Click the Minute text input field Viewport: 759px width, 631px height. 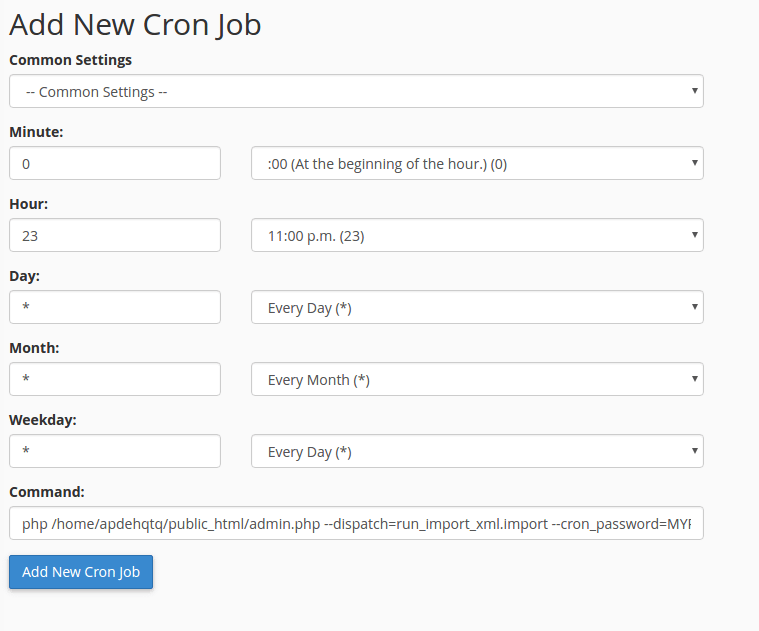(x=115, y=163)
